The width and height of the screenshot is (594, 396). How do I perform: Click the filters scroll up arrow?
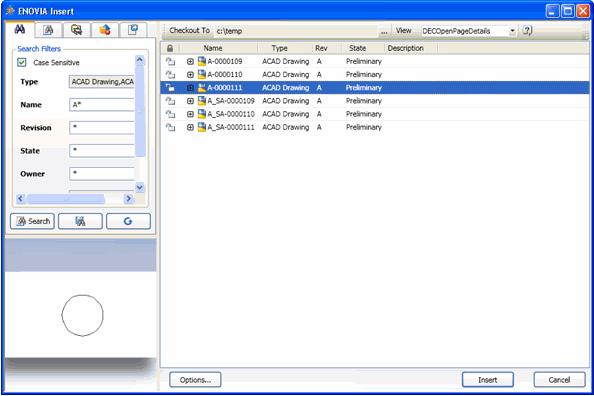[140, 60]
